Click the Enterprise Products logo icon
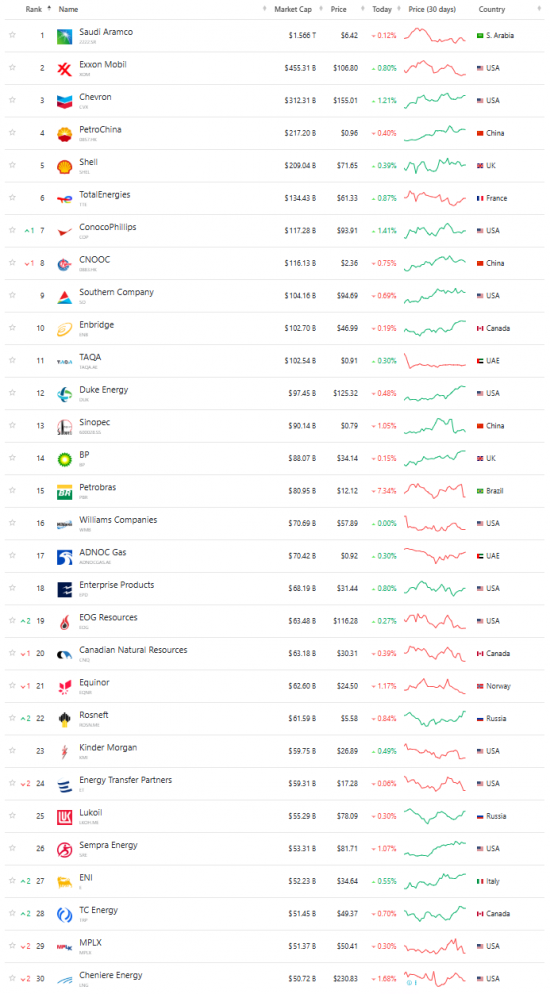The height and width of the screenshot is (994, 550). pyautogui.click(x=65, y=590)
